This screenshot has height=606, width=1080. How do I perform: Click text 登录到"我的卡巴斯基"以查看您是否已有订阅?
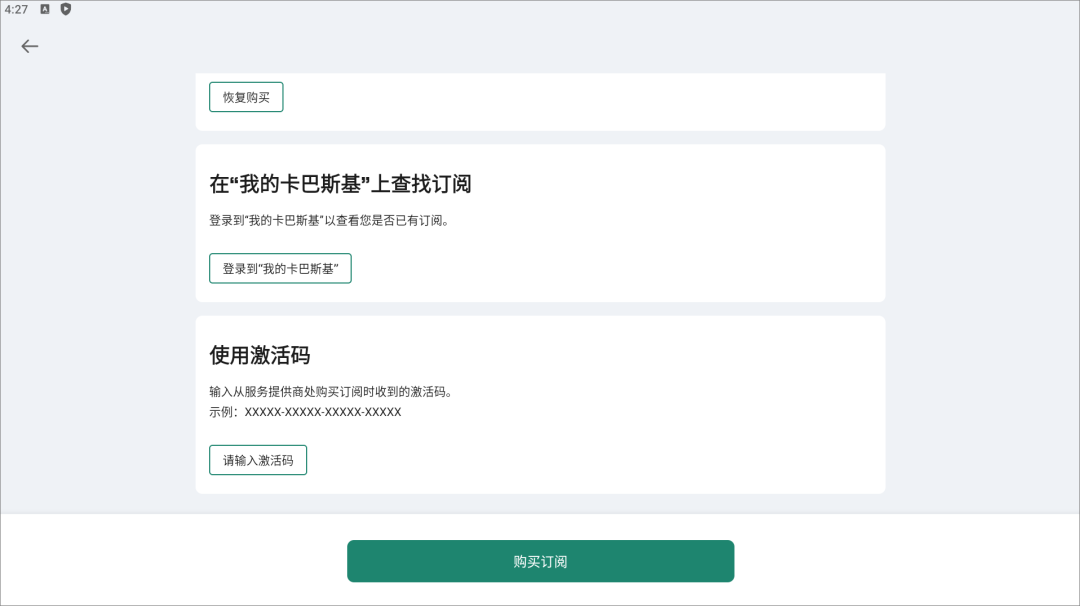tap(329, 220)
